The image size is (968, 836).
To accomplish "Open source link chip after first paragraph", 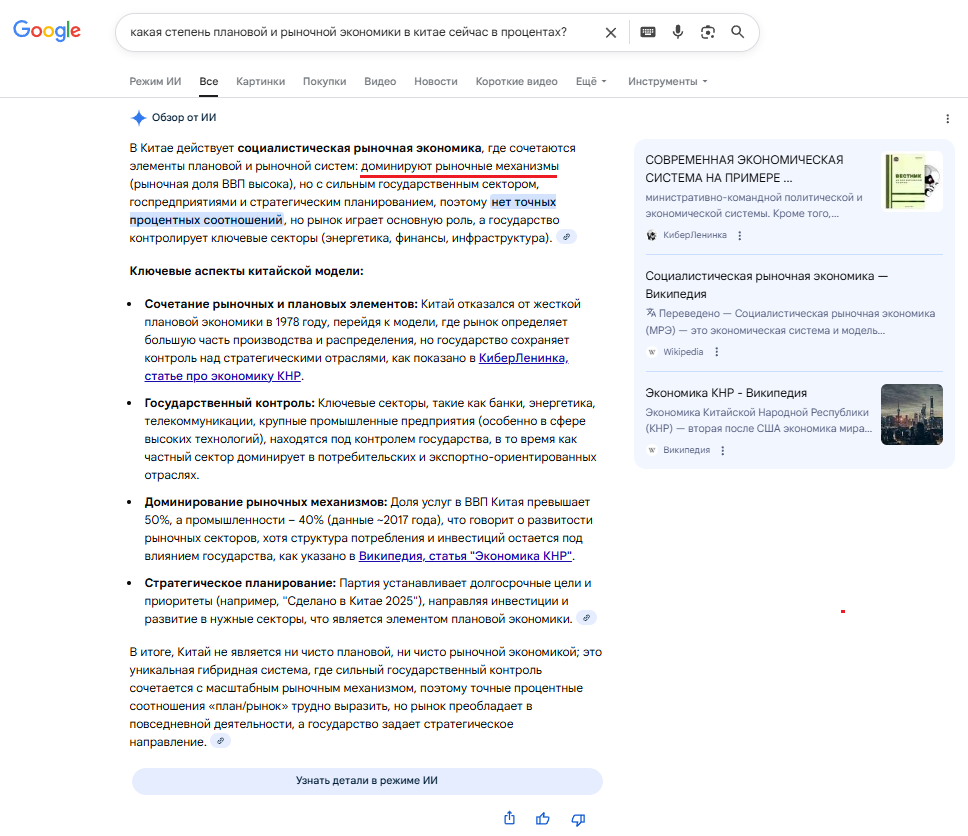I will [x=566, y=237].
